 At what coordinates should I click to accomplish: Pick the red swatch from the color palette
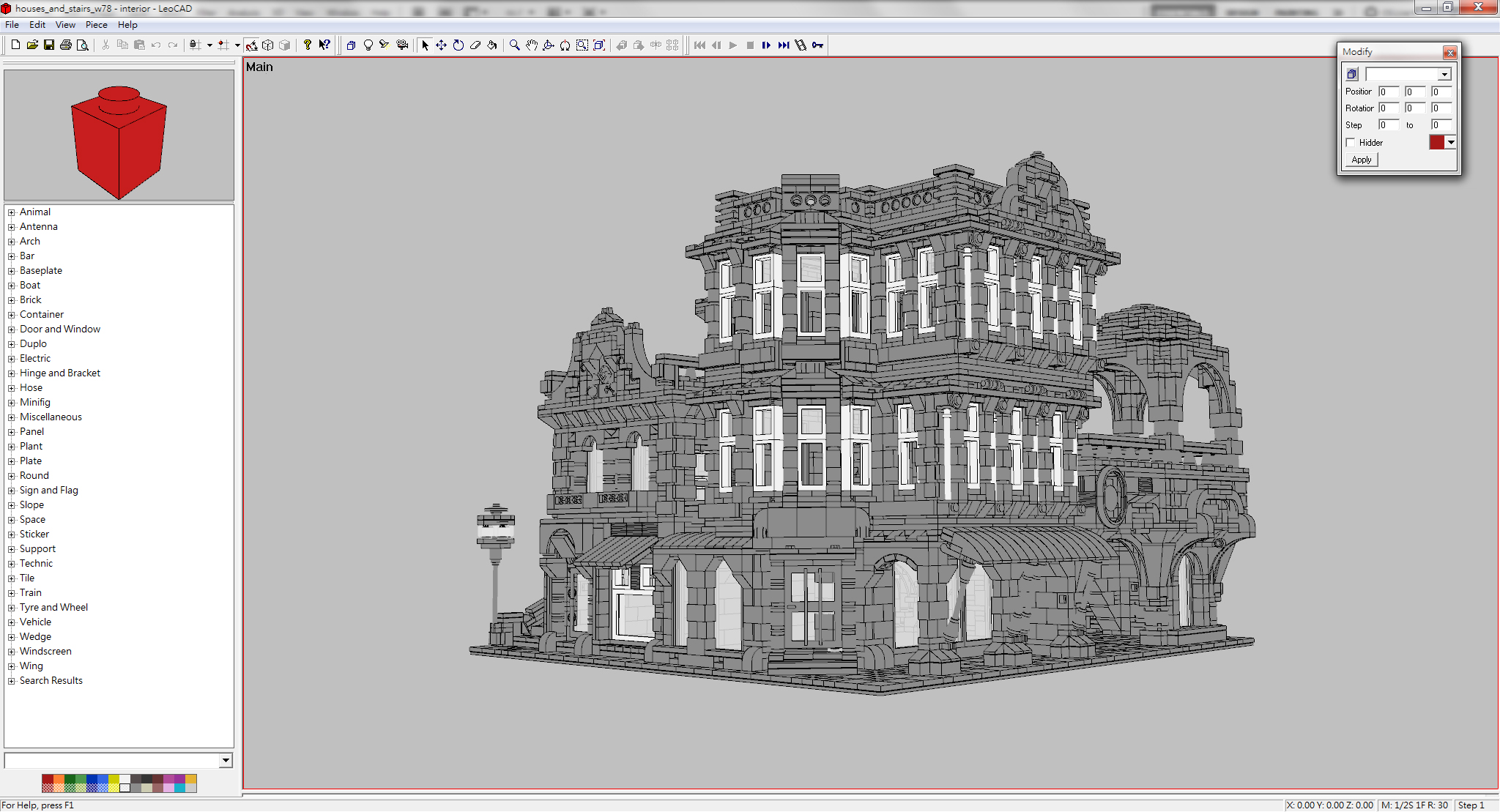(48, 778)
